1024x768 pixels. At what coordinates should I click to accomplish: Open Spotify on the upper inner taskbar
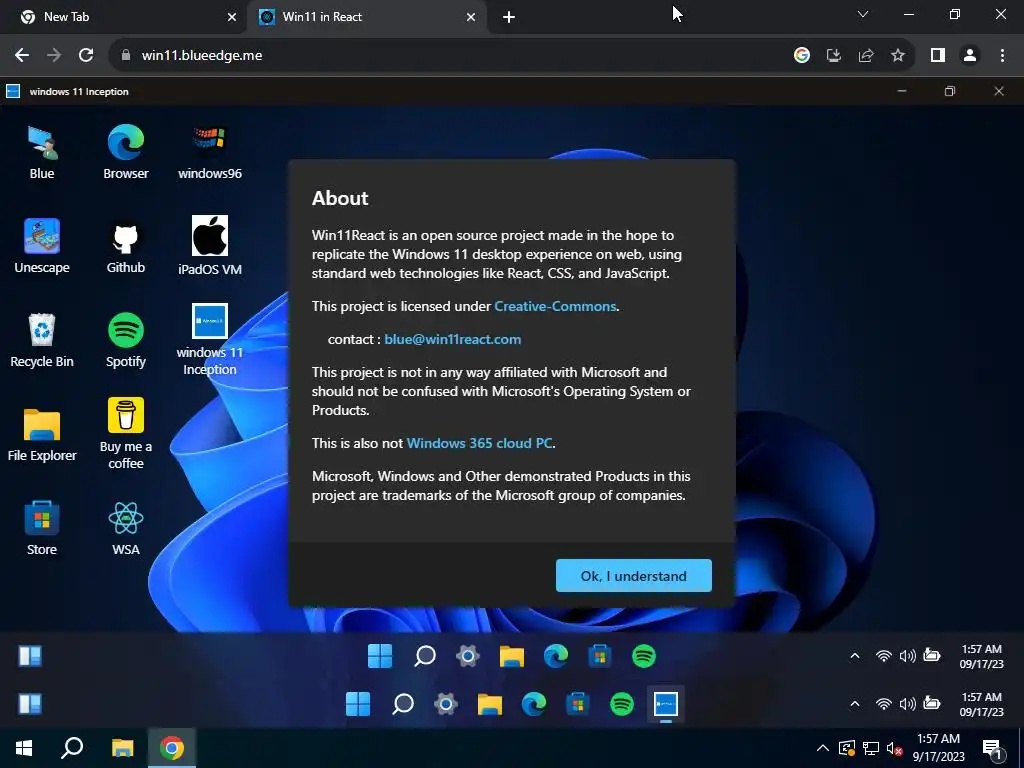(x=644, y=656)
